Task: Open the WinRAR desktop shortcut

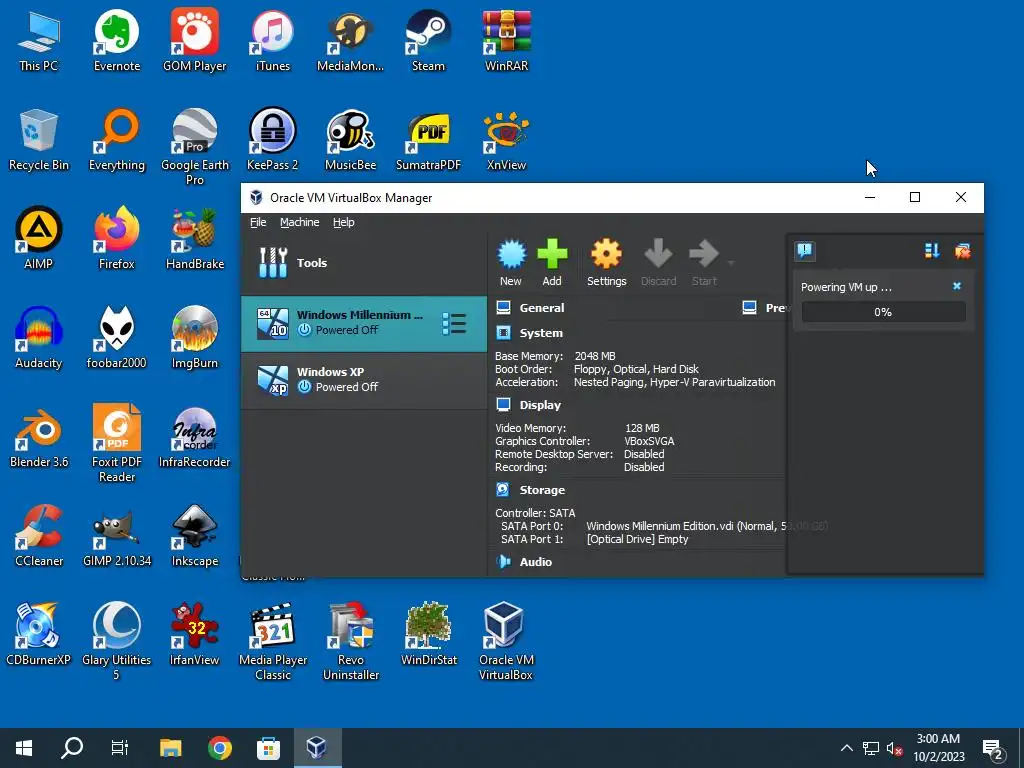Action: point(506,40)
